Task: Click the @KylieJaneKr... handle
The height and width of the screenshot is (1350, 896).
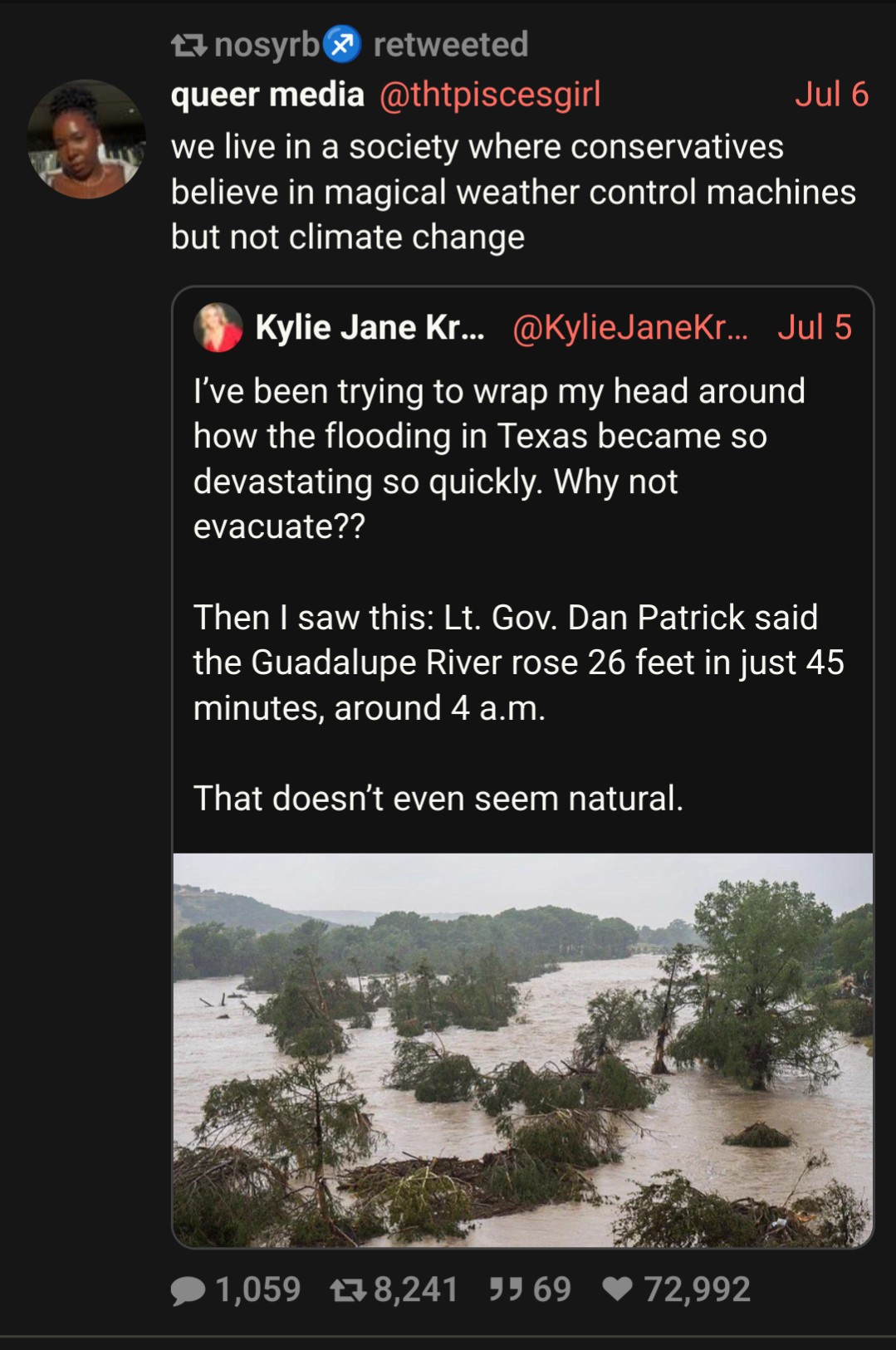Action: [629, 327]
